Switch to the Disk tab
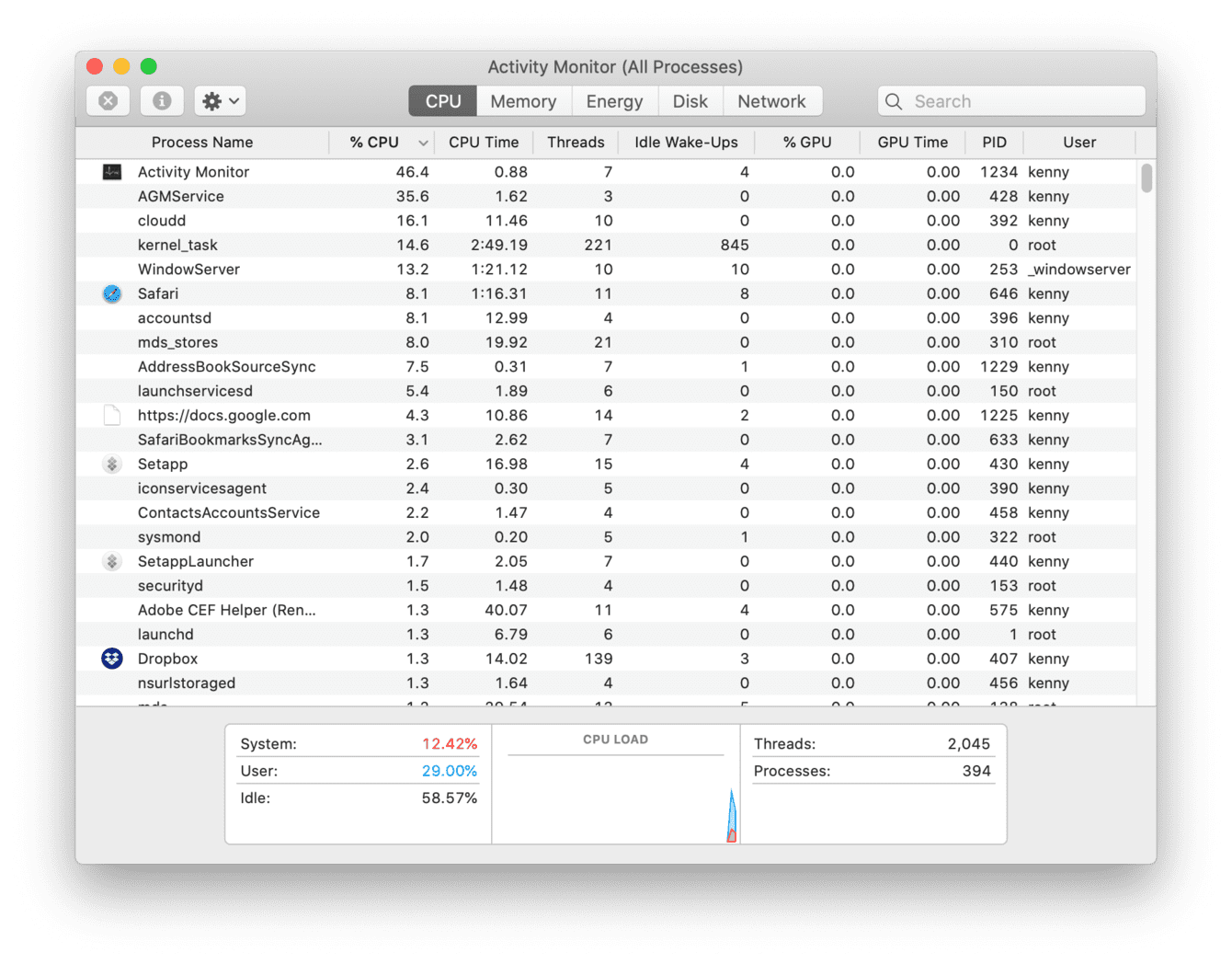Image resolution: width=1232 pixels, height=964 pixels. (690, 101)
